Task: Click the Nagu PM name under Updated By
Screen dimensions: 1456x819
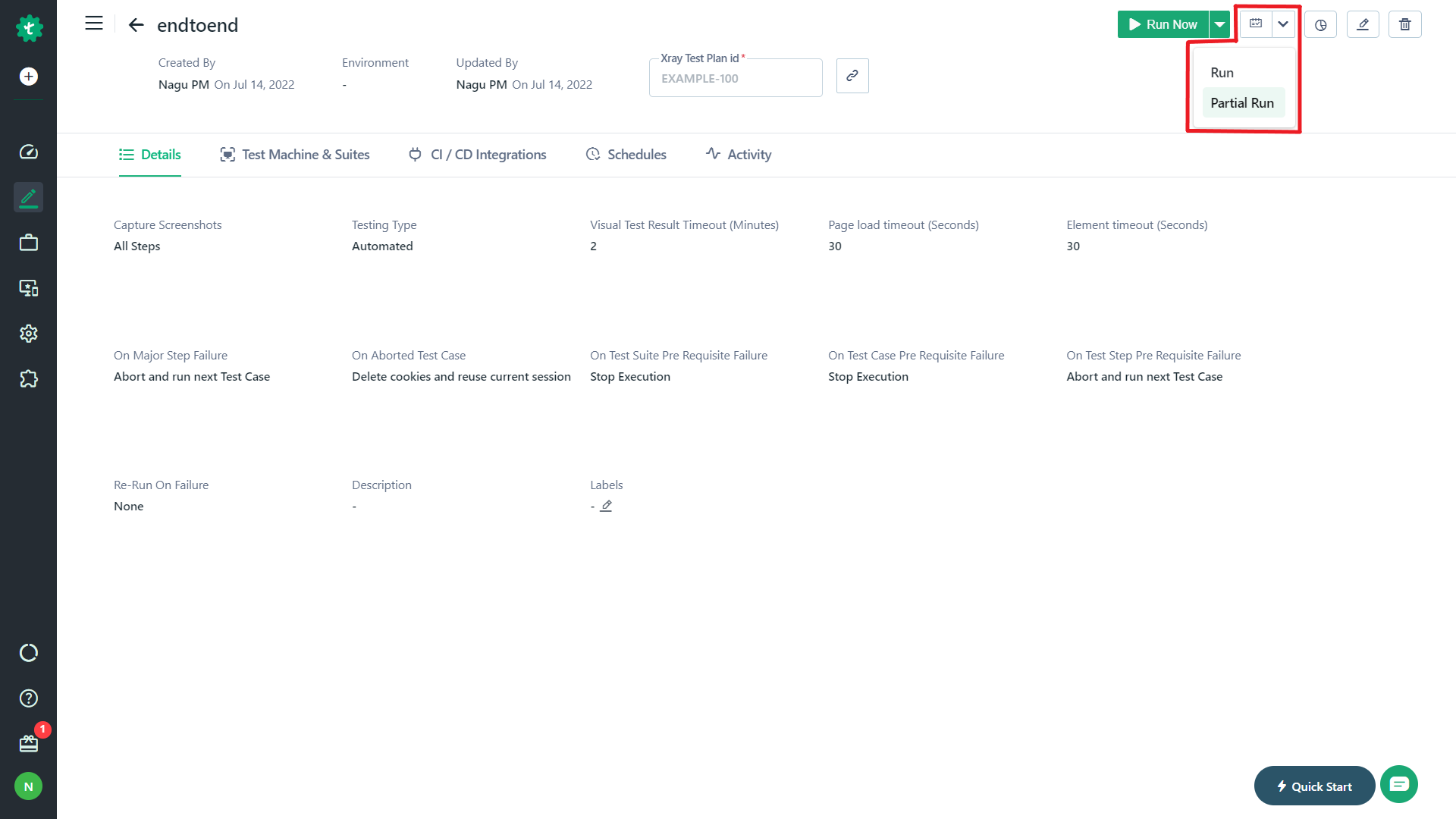Action: tap(482, 85)
